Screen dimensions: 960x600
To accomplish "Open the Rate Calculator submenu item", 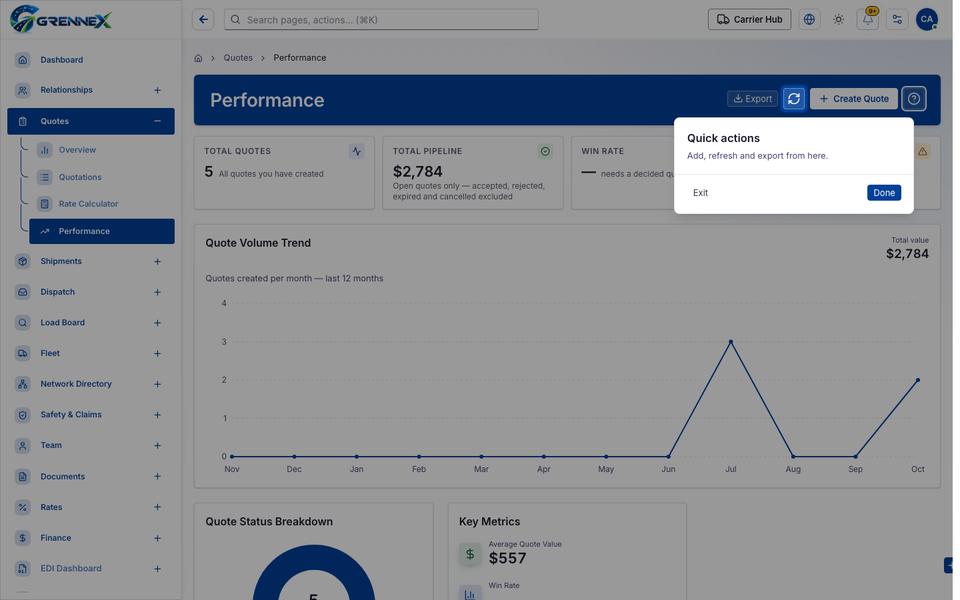I will pos(102,204).
